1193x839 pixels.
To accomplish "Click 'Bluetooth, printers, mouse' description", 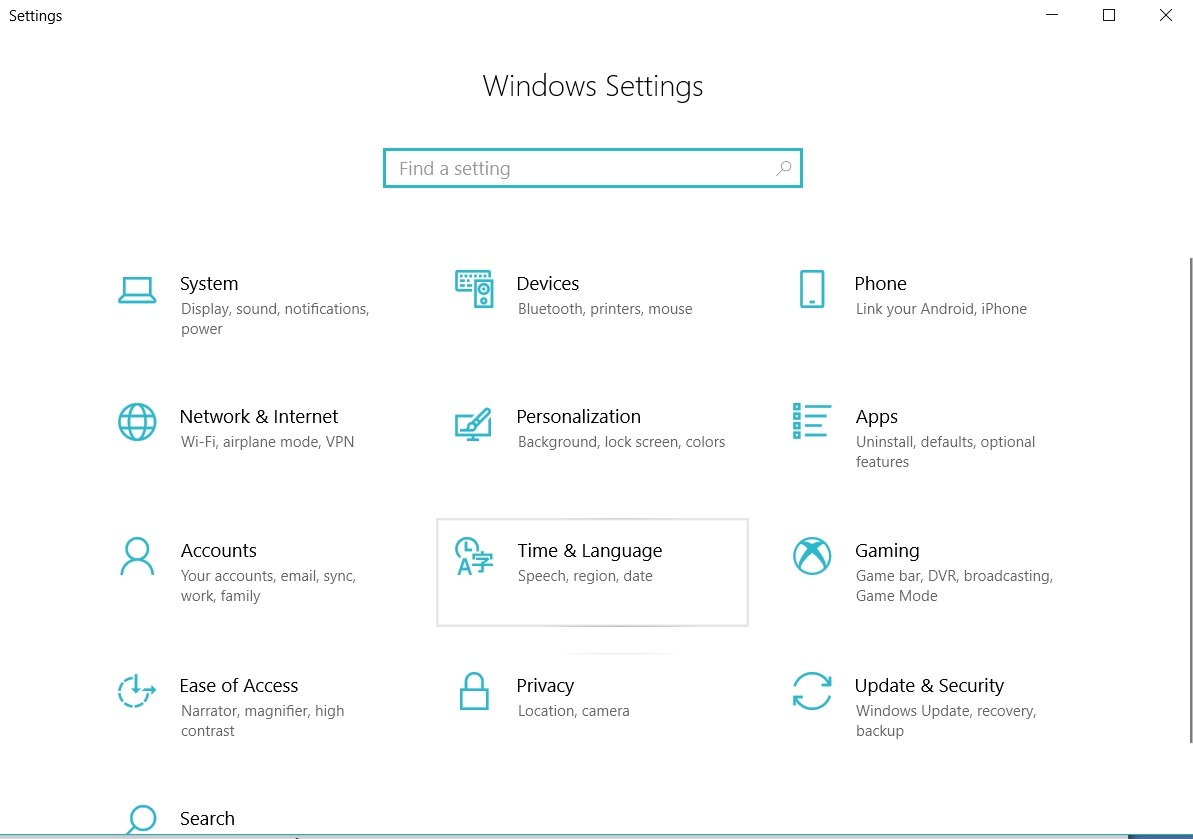I will click(x=605, y=309).
